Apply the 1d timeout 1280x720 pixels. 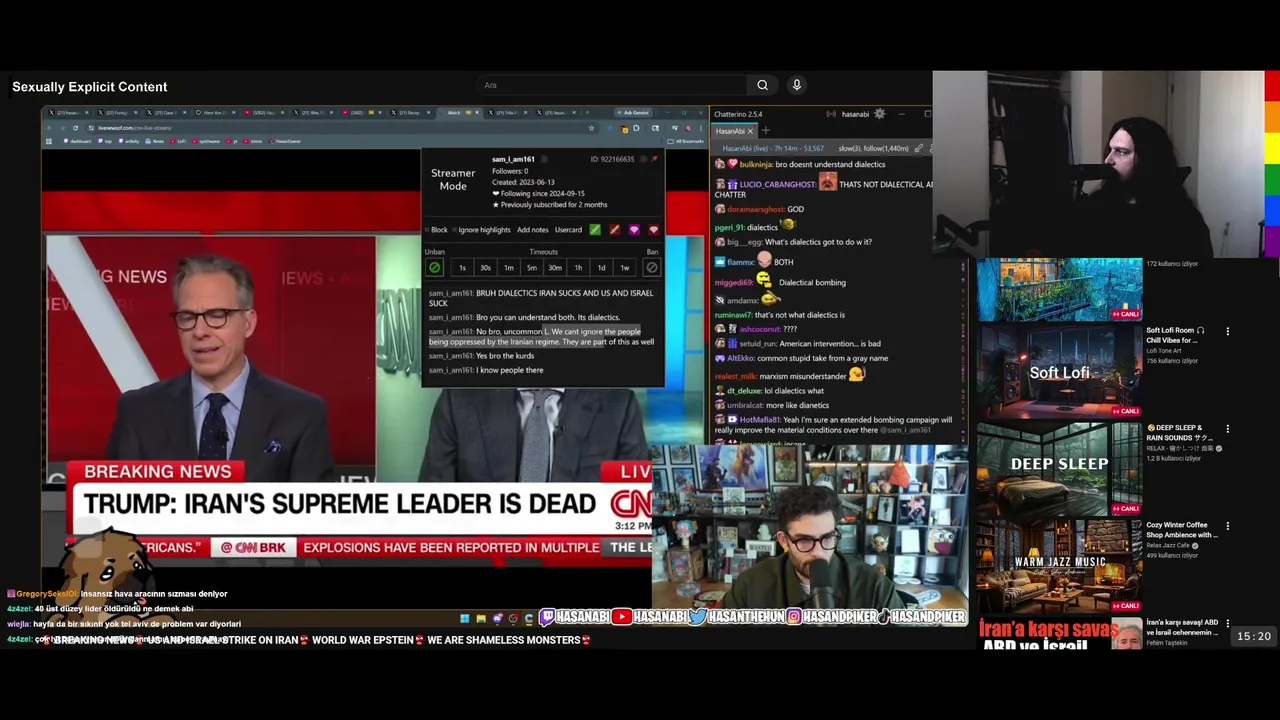coord(601,268)
